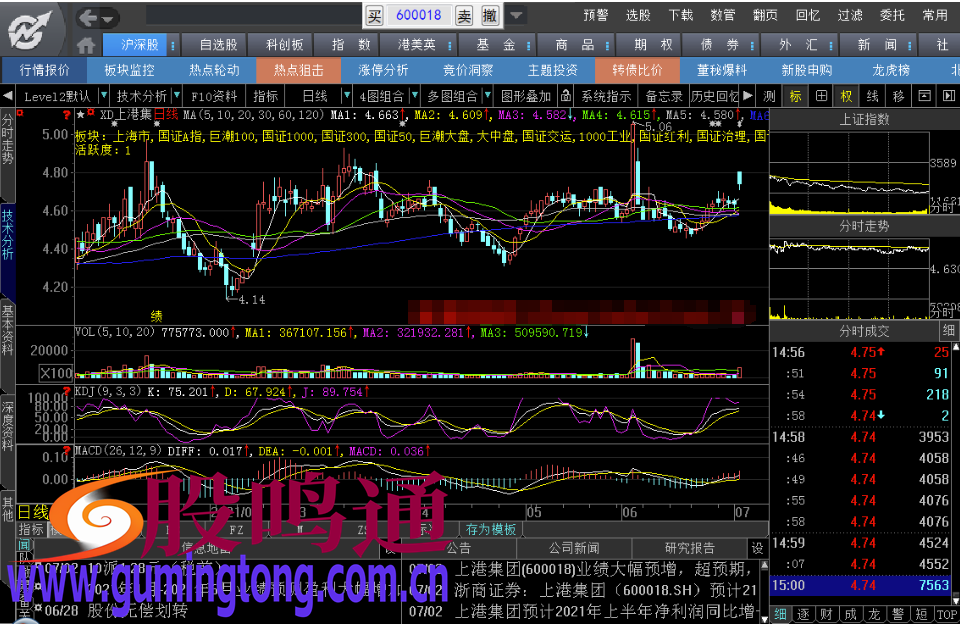The height and width of the screenshot is (624, 960).
Task: Open the 备忘录 memo button
Action: tap(664, 96)
